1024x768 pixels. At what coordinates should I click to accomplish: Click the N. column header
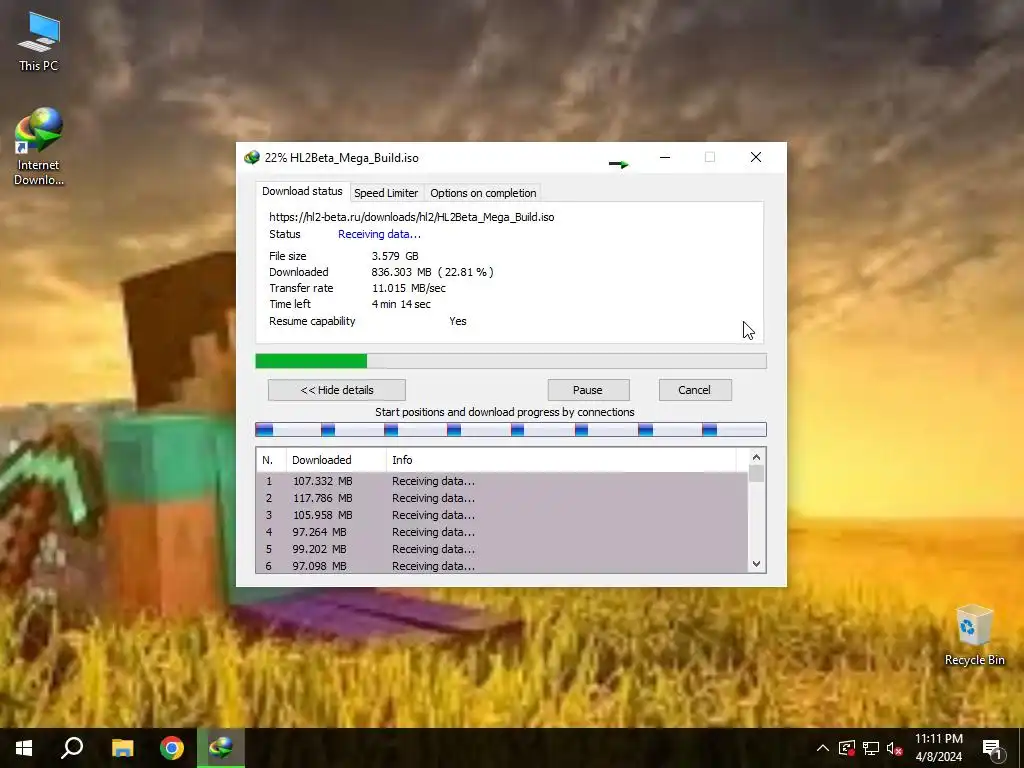click(x=271, y=460)
